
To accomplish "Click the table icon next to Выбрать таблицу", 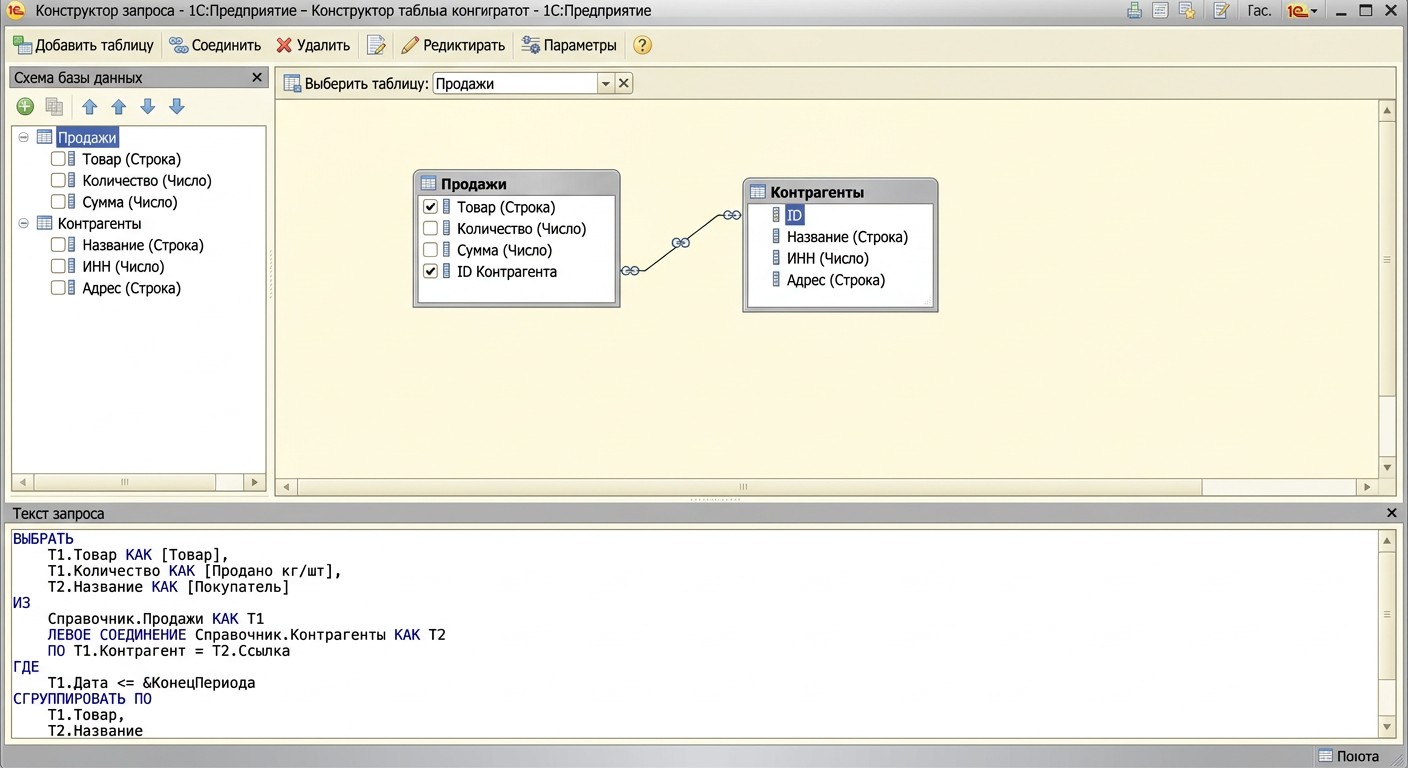I will 292,84.
